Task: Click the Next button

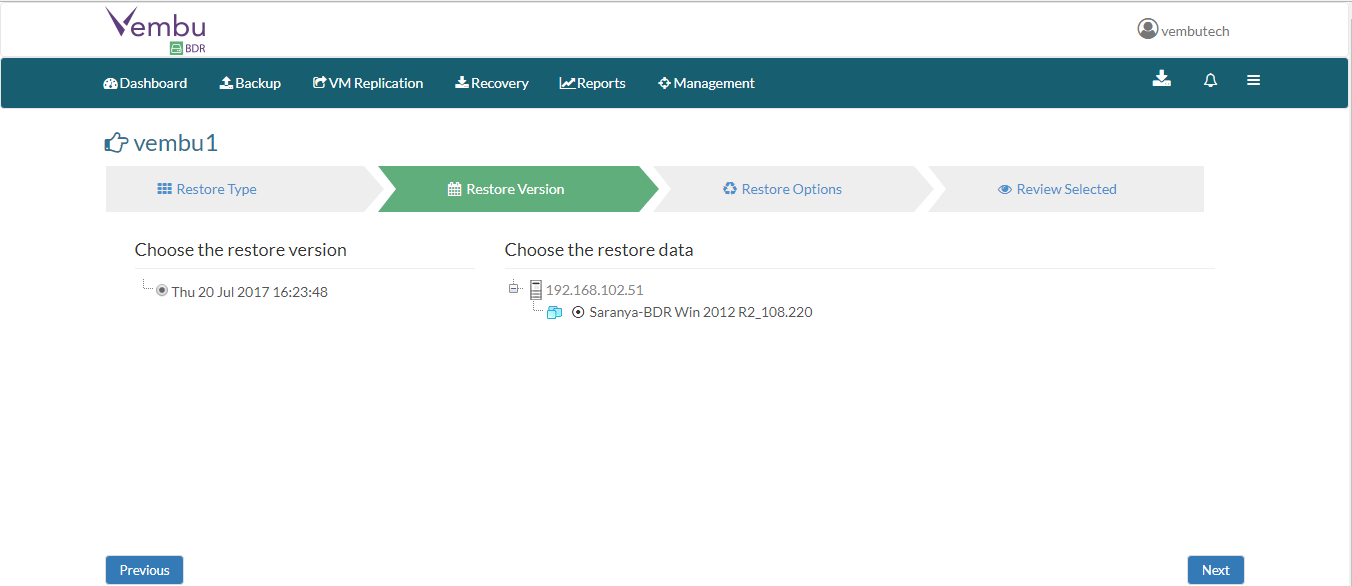Action: pos(1216,570)
